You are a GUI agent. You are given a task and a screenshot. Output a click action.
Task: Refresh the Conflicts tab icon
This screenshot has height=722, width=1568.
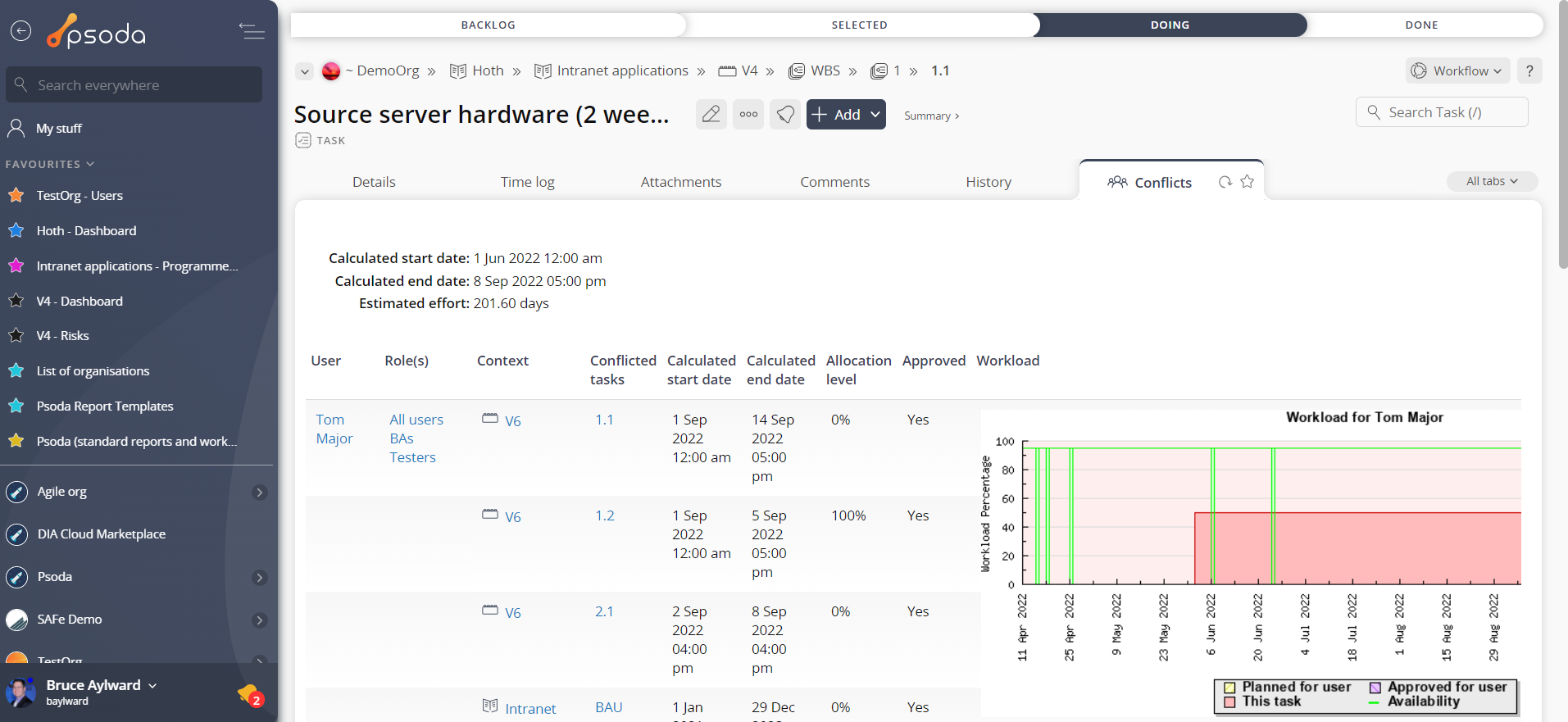(1225, 182)
